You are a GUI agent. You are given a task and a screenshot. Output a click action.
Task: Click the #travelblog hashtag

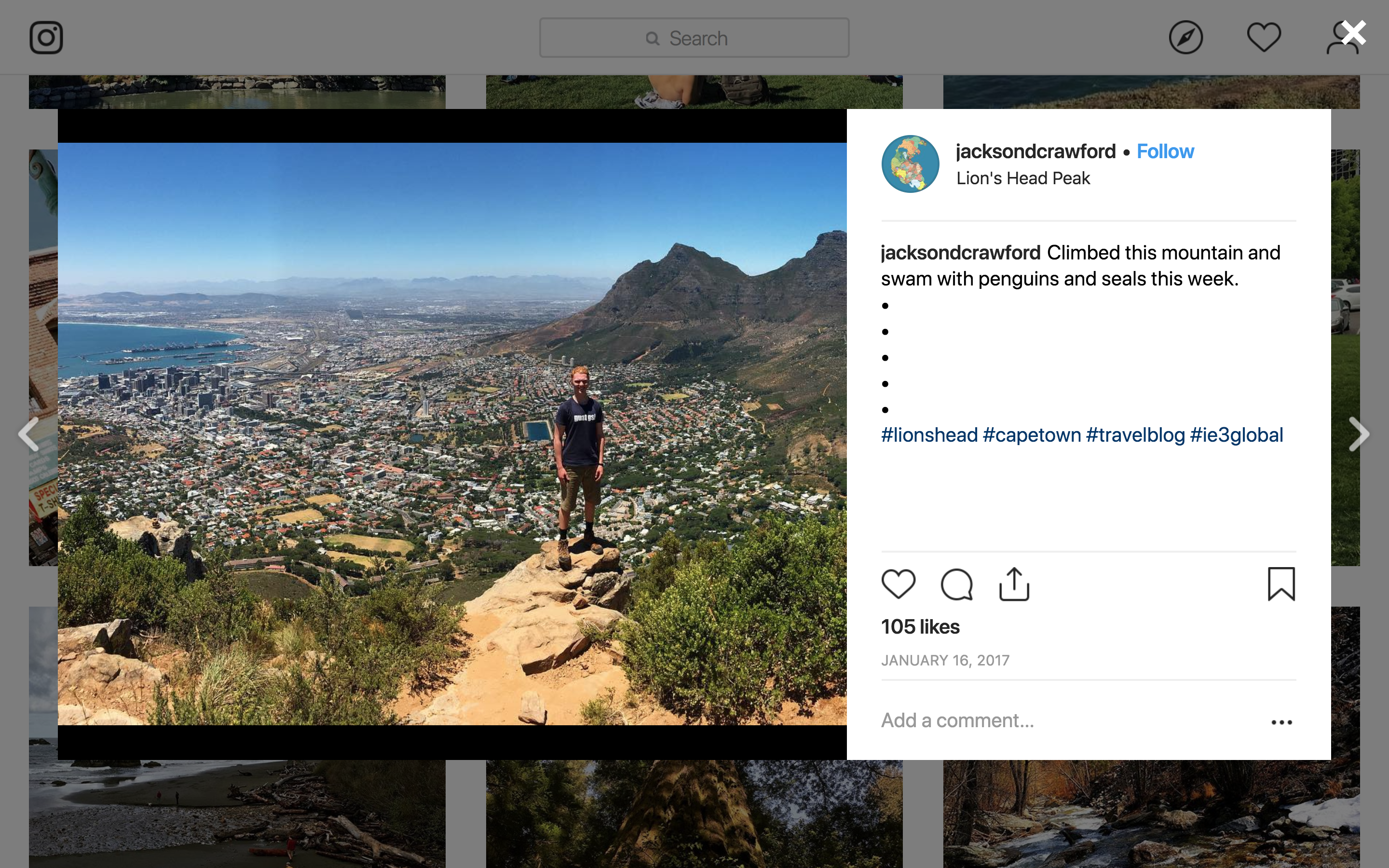[x=1135, y=435]
